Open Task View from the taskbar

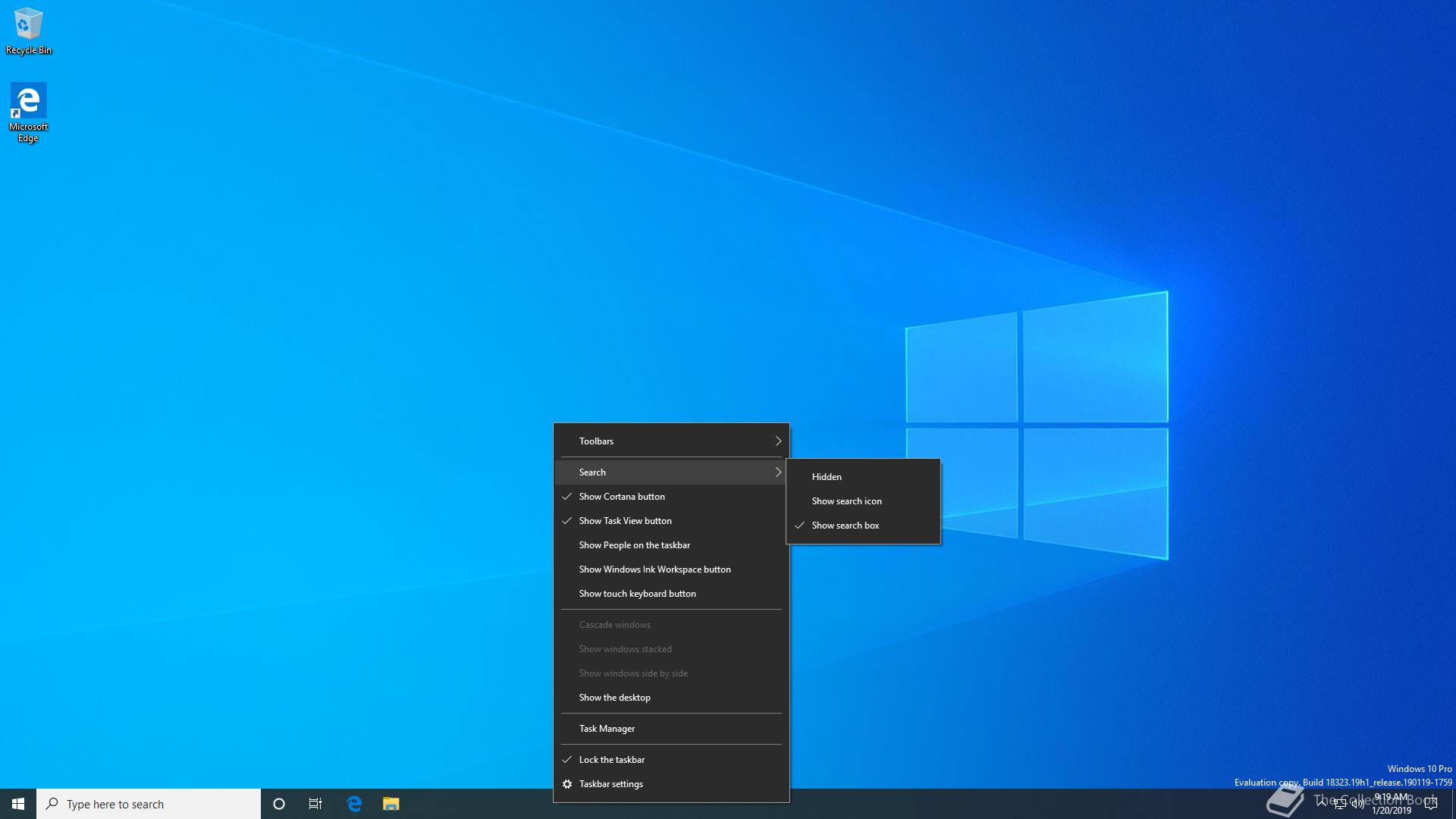(315, 804)
